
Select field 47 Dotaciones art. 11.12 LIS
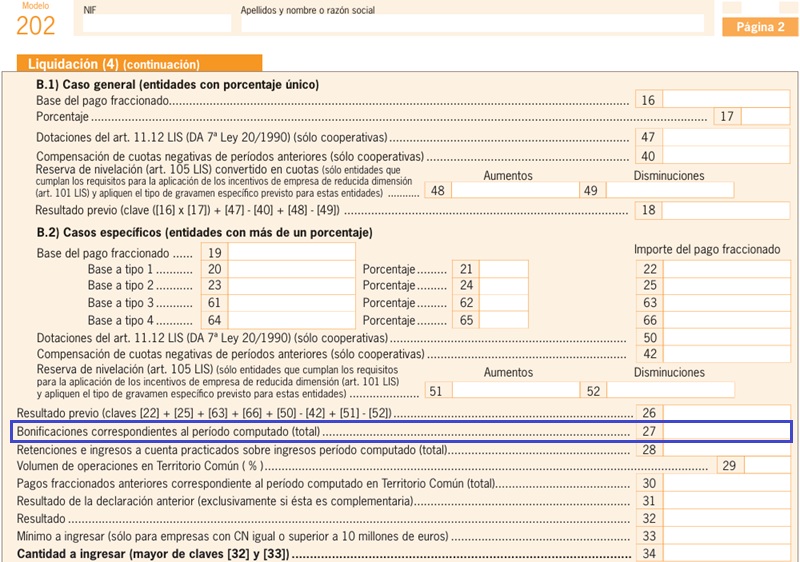[726, 137]
